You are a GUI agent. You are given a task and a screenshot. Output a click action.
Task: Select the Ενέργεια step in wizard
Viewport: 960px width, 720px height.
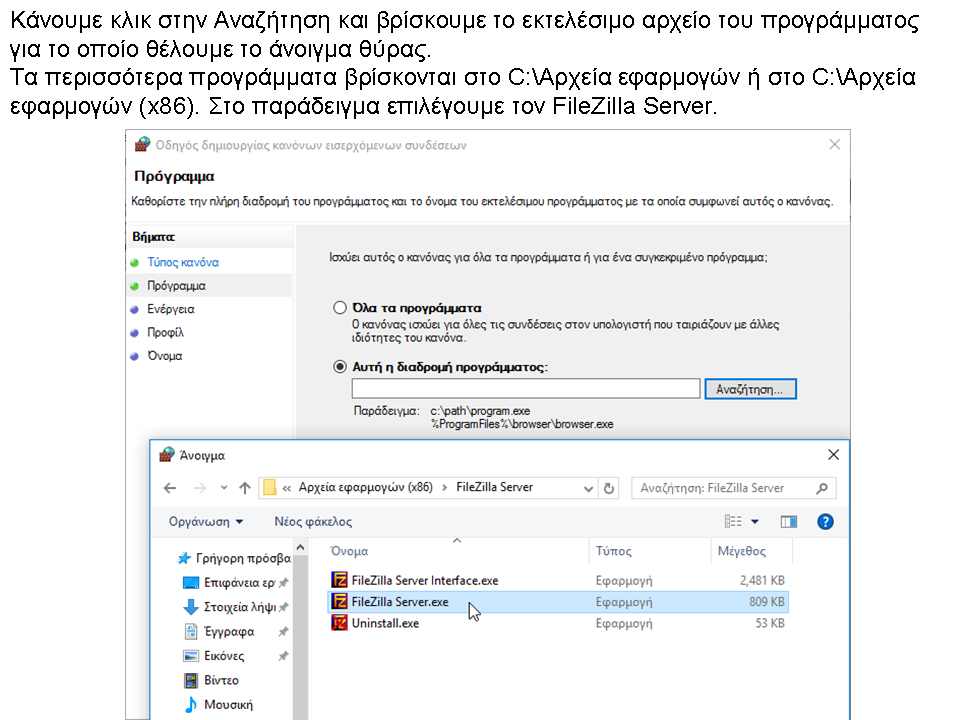[170, 309]
